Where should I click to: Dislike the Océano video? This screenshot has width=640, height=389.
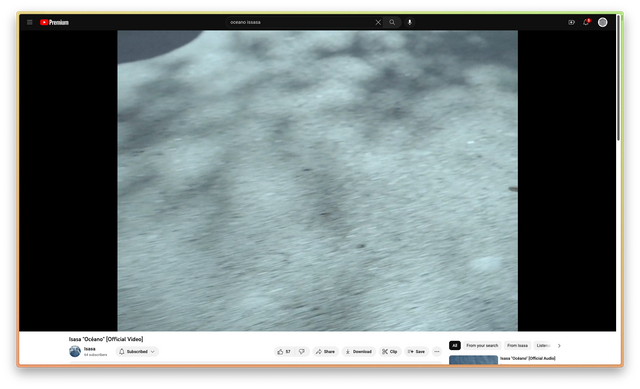(302, 351)
